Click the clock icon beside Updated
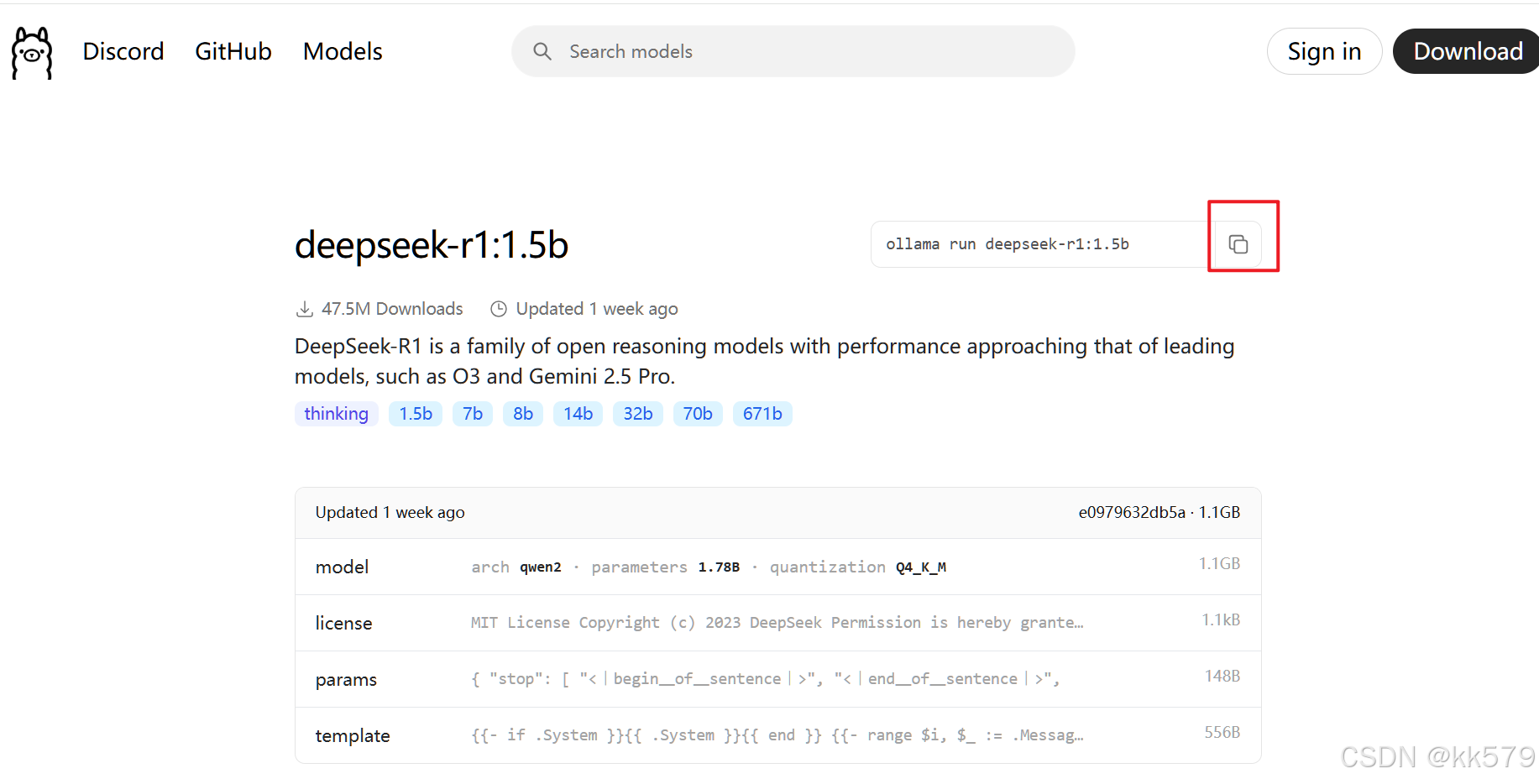Viewport: 1539px width, 784px height. (x=499, y=309)
